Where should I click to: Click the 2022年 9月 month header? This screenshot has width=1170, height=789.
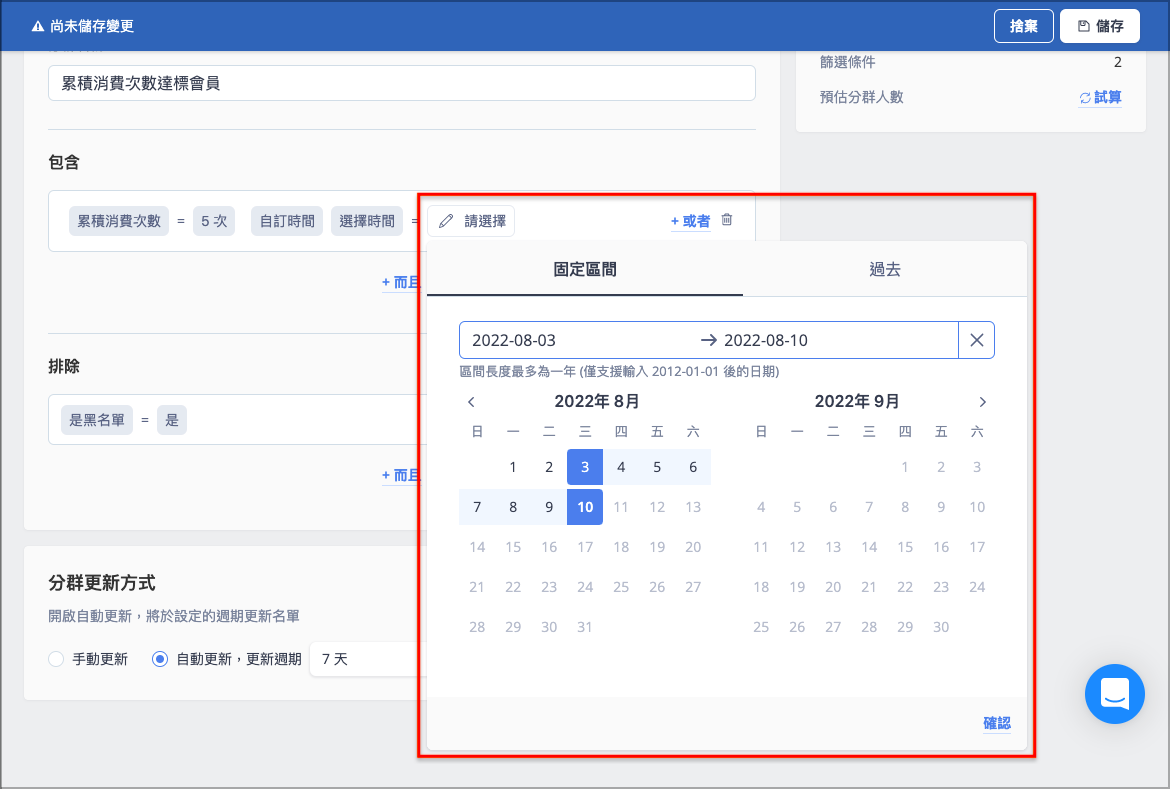857,402
